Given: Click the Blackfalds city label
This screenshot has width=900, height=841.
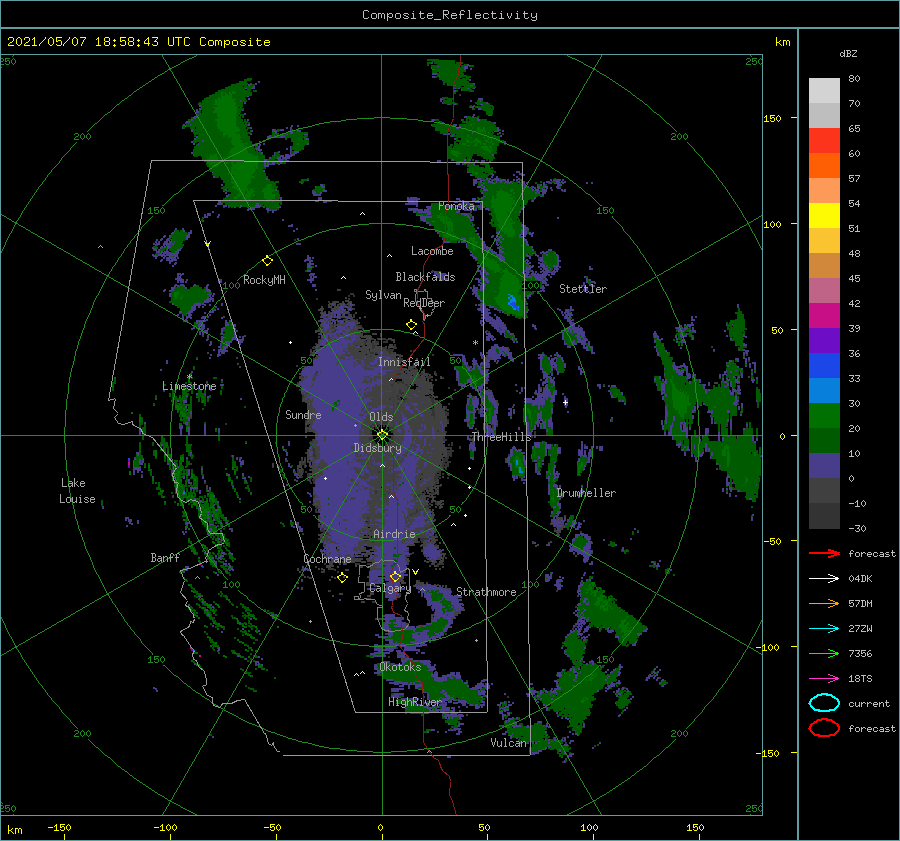Looking at the screenshot, I should (x=425, y=277).
